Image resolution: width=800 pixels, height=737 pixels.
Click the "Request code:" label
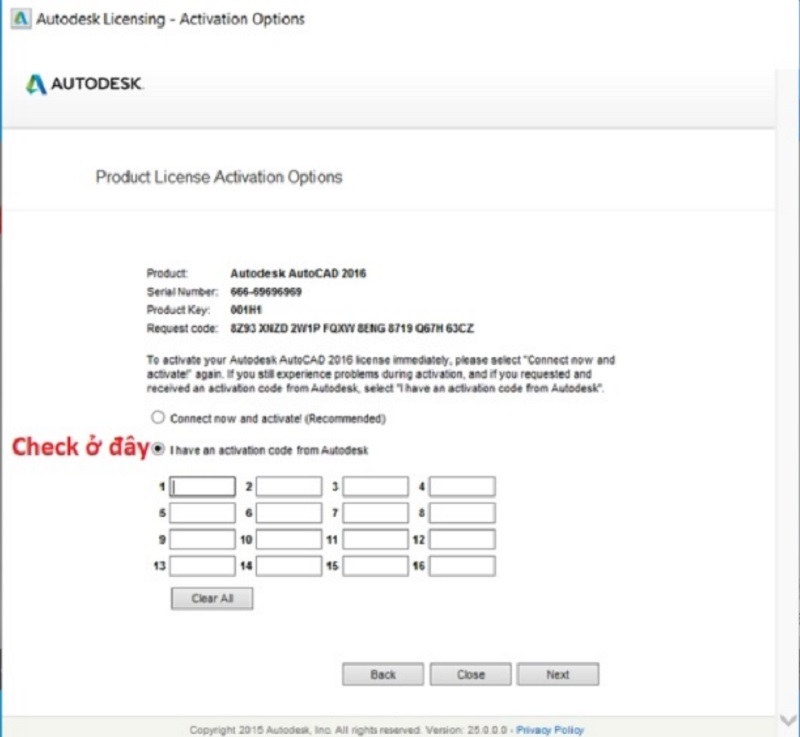pos(182,328)
